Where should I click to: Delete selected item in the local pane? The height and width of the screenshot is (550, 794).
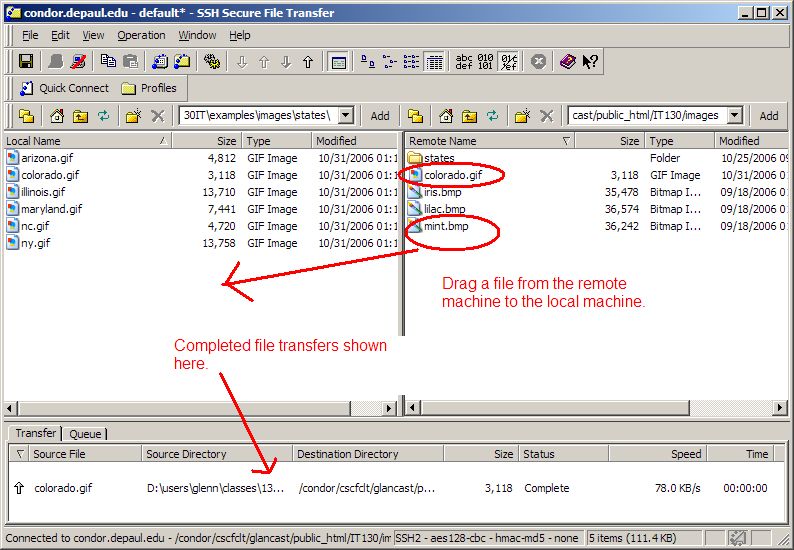(x=157, y=116)
